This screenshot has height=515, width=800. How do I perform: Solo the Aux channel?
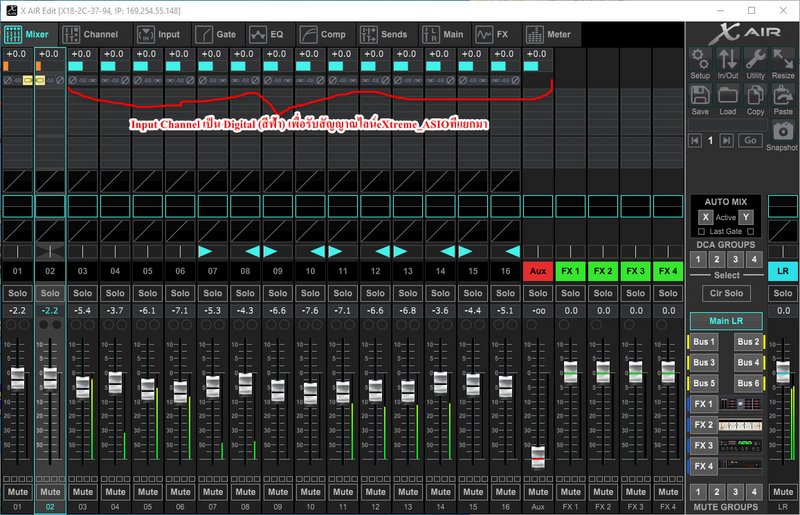coord(538,293)
